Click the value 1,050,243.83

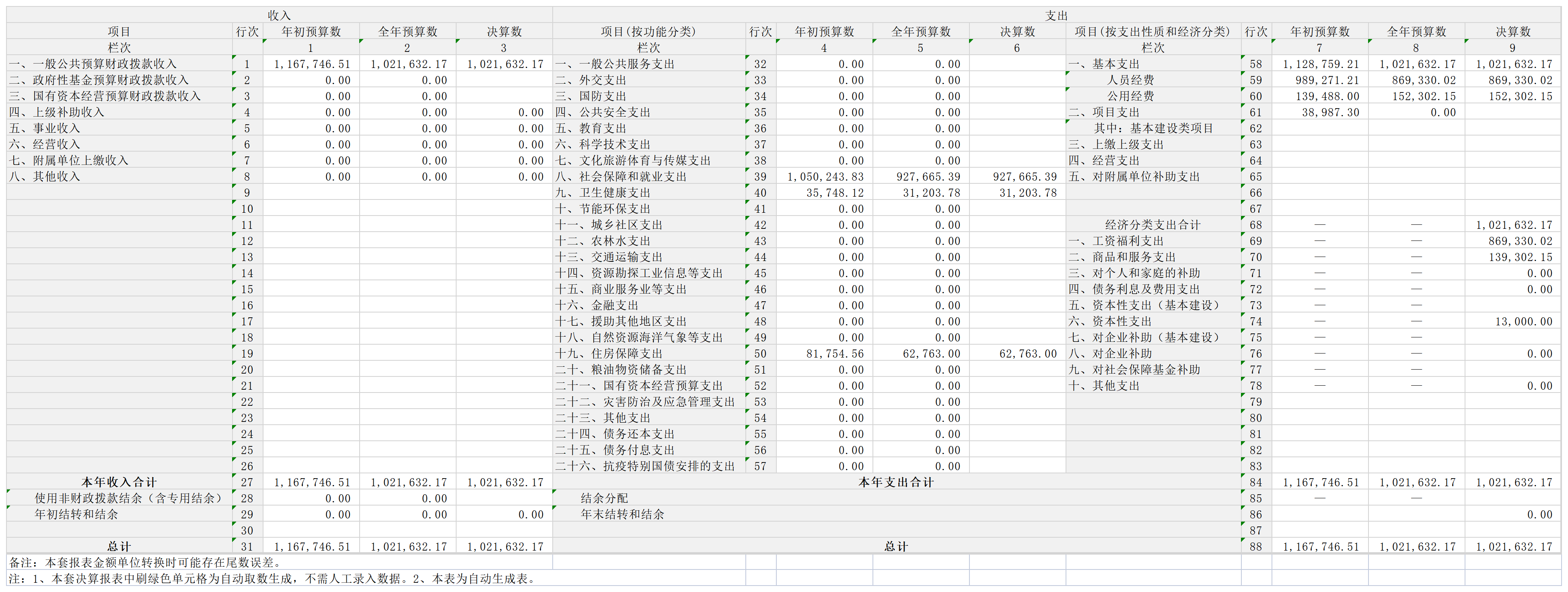[825, 177]
